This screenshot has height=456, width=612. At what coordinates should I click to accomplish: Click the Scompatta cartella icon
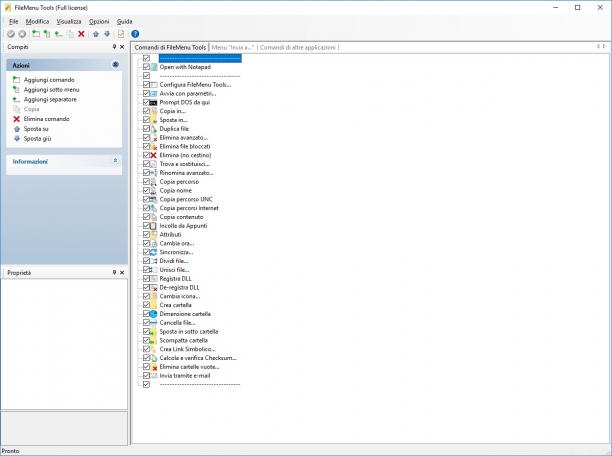[154, 340]
